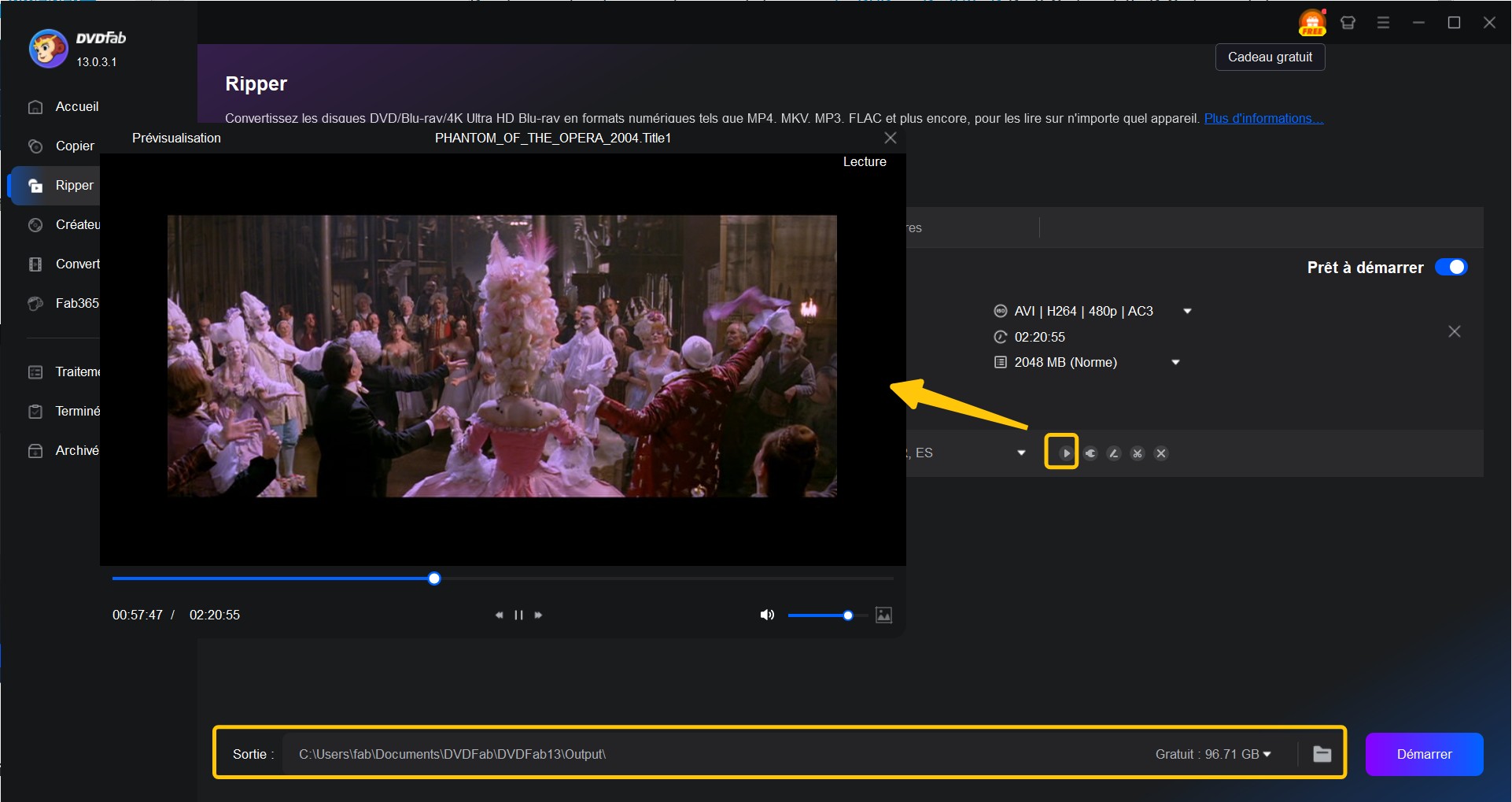Screen dimensions: 1512x802
Task: Click the version 13.0.3.1 text
Action: [96, 61]
